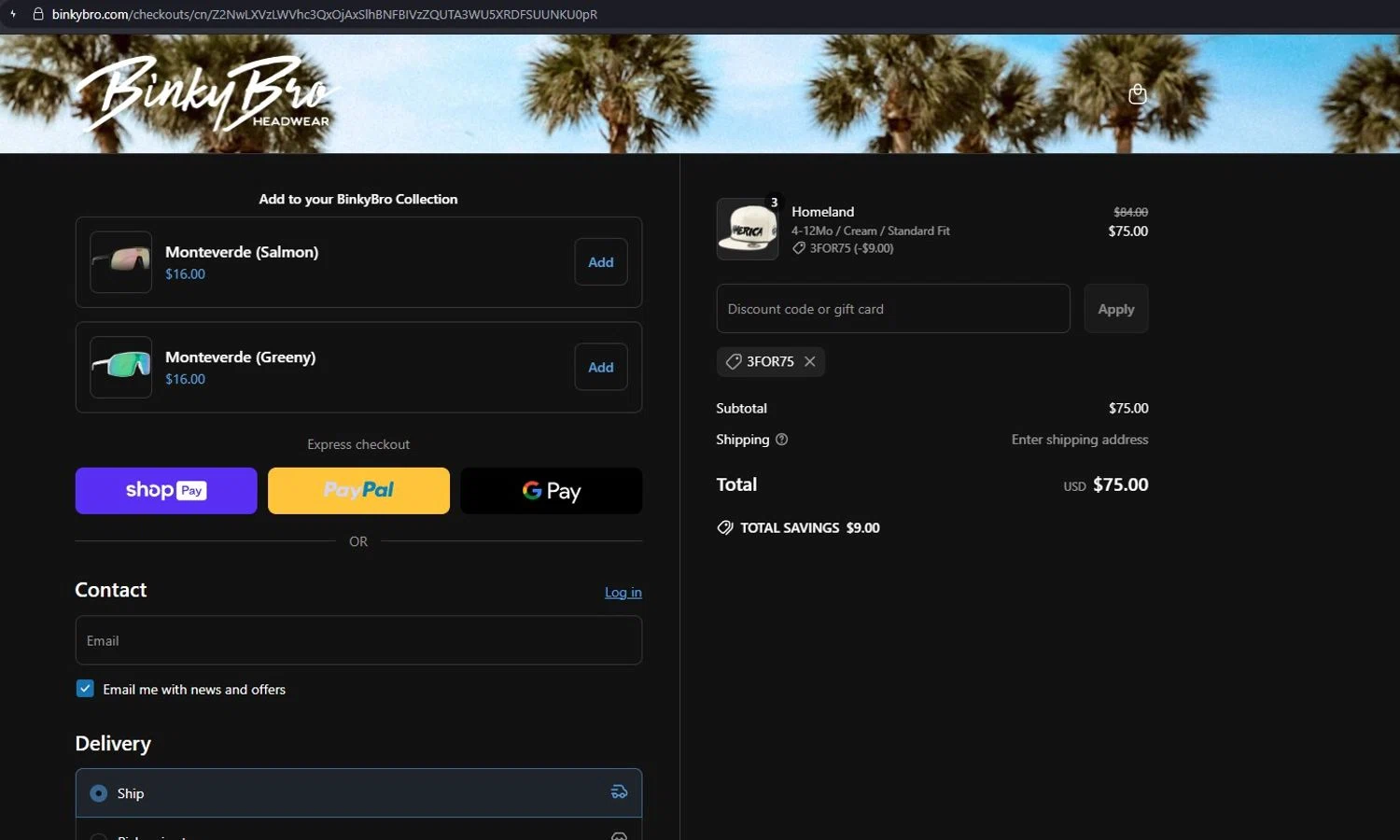Focus the Discount code or gift card field
Screen dimensions: 1400x840
coord(893,309)
